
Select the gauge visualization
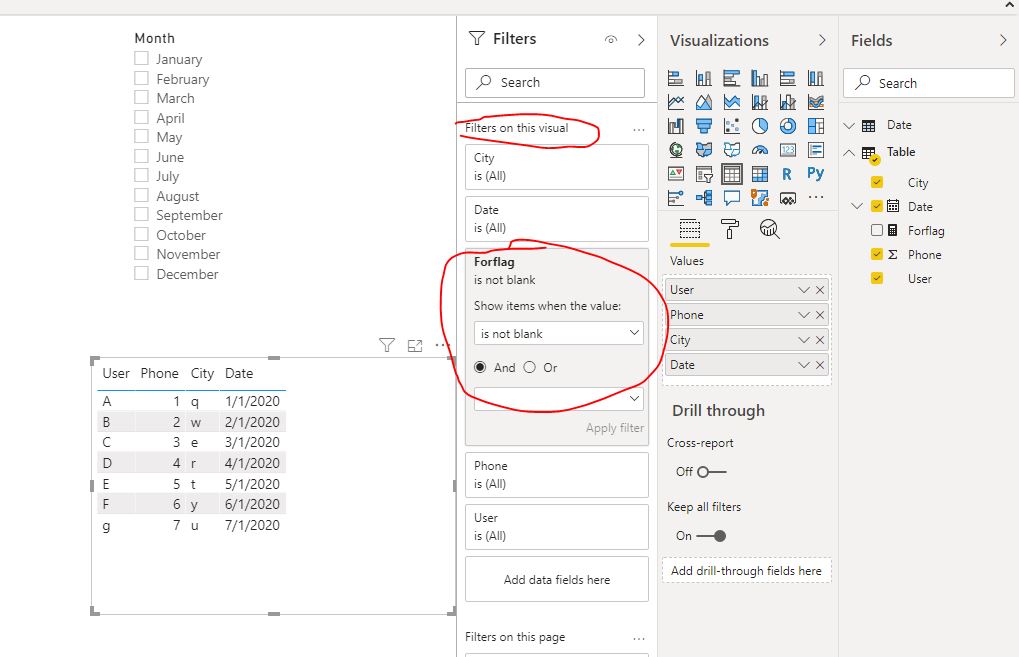pos(760,150)
